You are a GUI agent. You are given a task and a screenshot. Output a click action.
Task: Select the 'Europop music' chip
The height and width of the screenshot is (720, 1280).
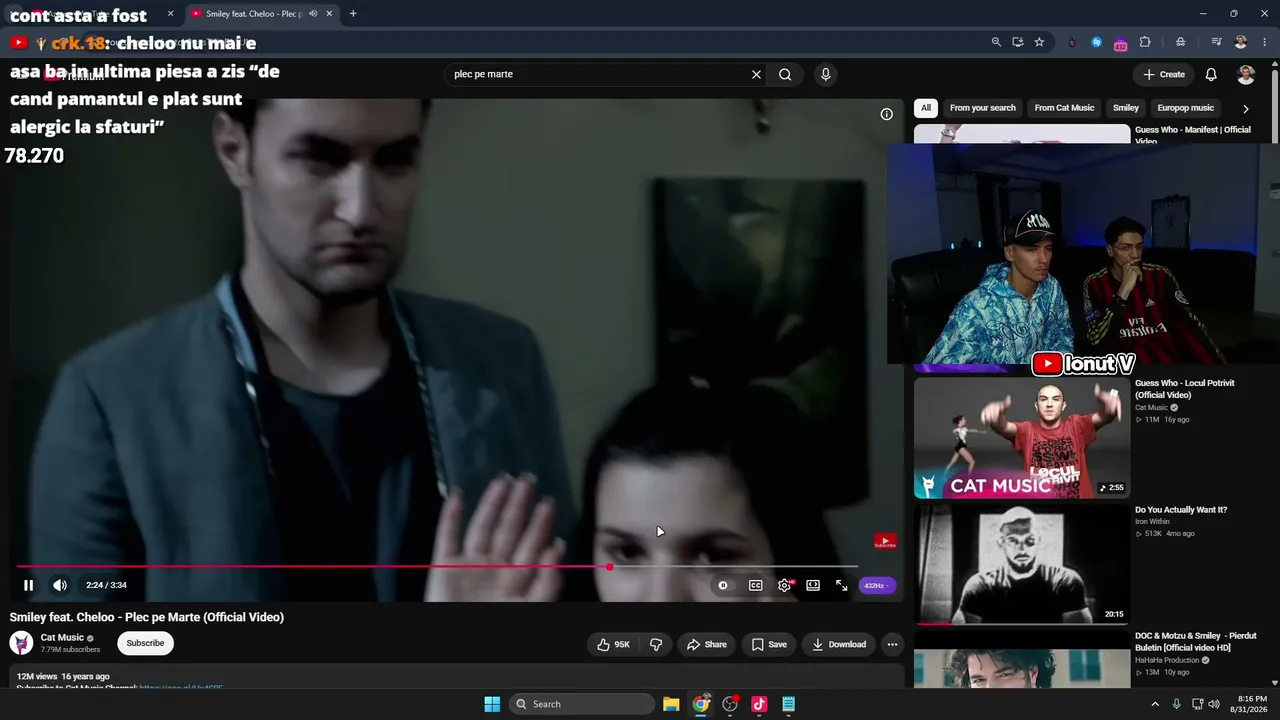[1186, 108]
